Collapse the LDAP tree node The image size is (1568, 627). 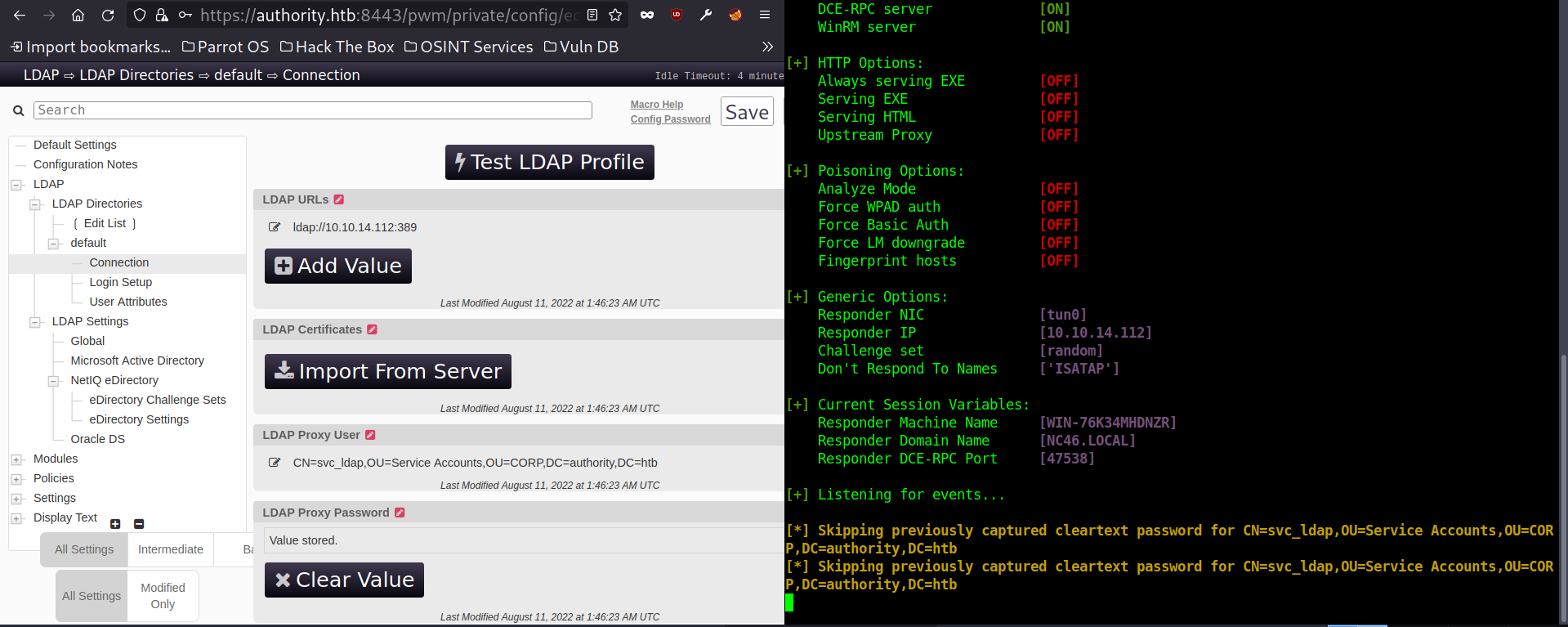pyautogui.click(x=16, y=185)
